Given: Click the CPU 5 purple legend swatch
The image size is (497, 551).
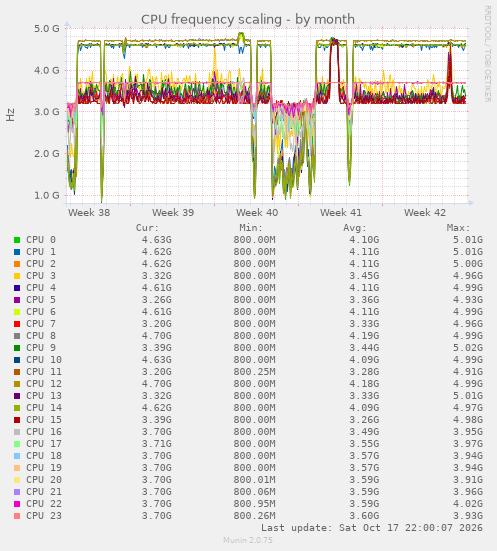Looking at the screenshot, I should click(17, 300).
